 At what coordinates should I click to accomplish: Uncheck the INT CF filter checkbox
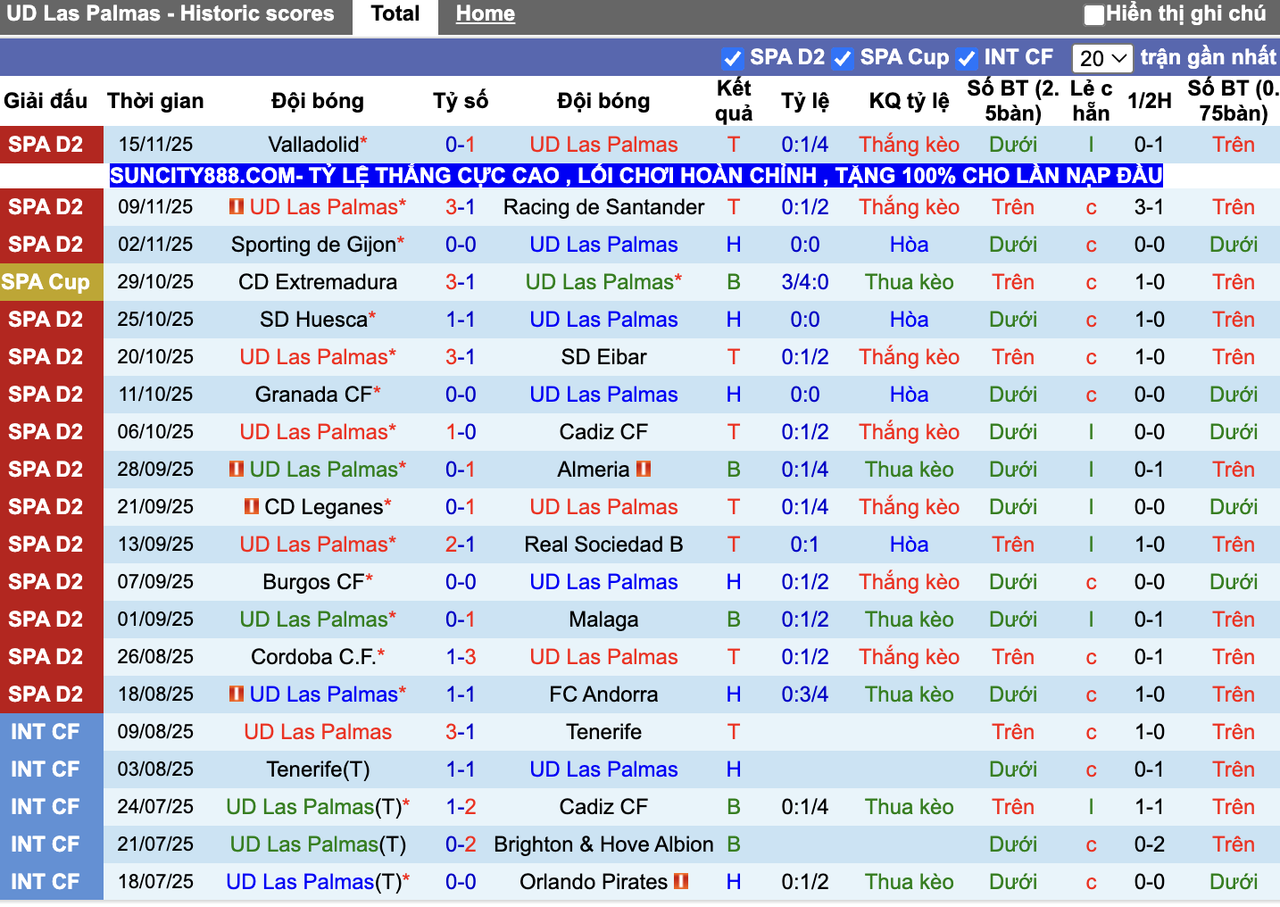click(966, 58)
